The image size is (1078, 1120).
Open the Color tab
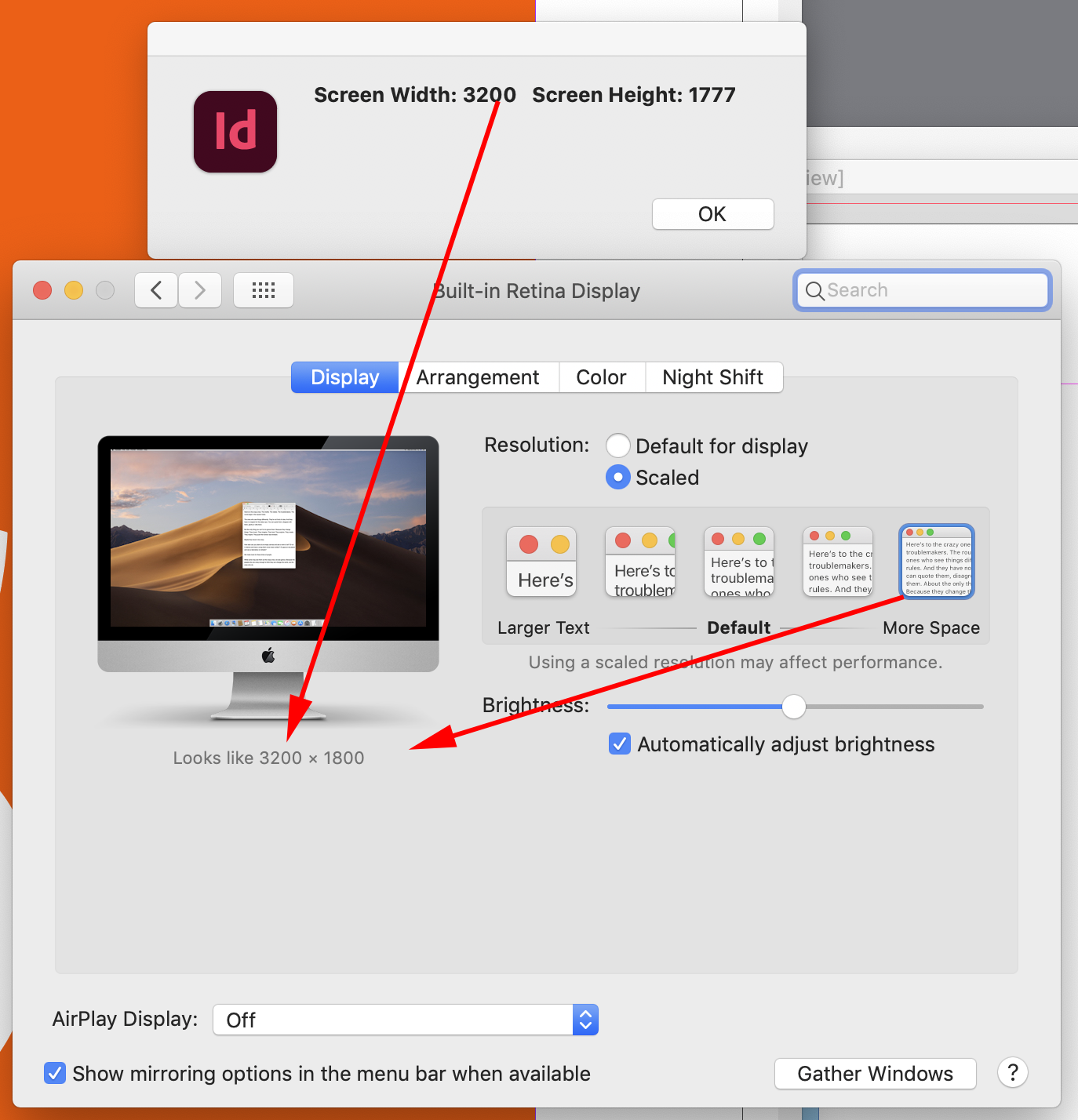[602, 377]
